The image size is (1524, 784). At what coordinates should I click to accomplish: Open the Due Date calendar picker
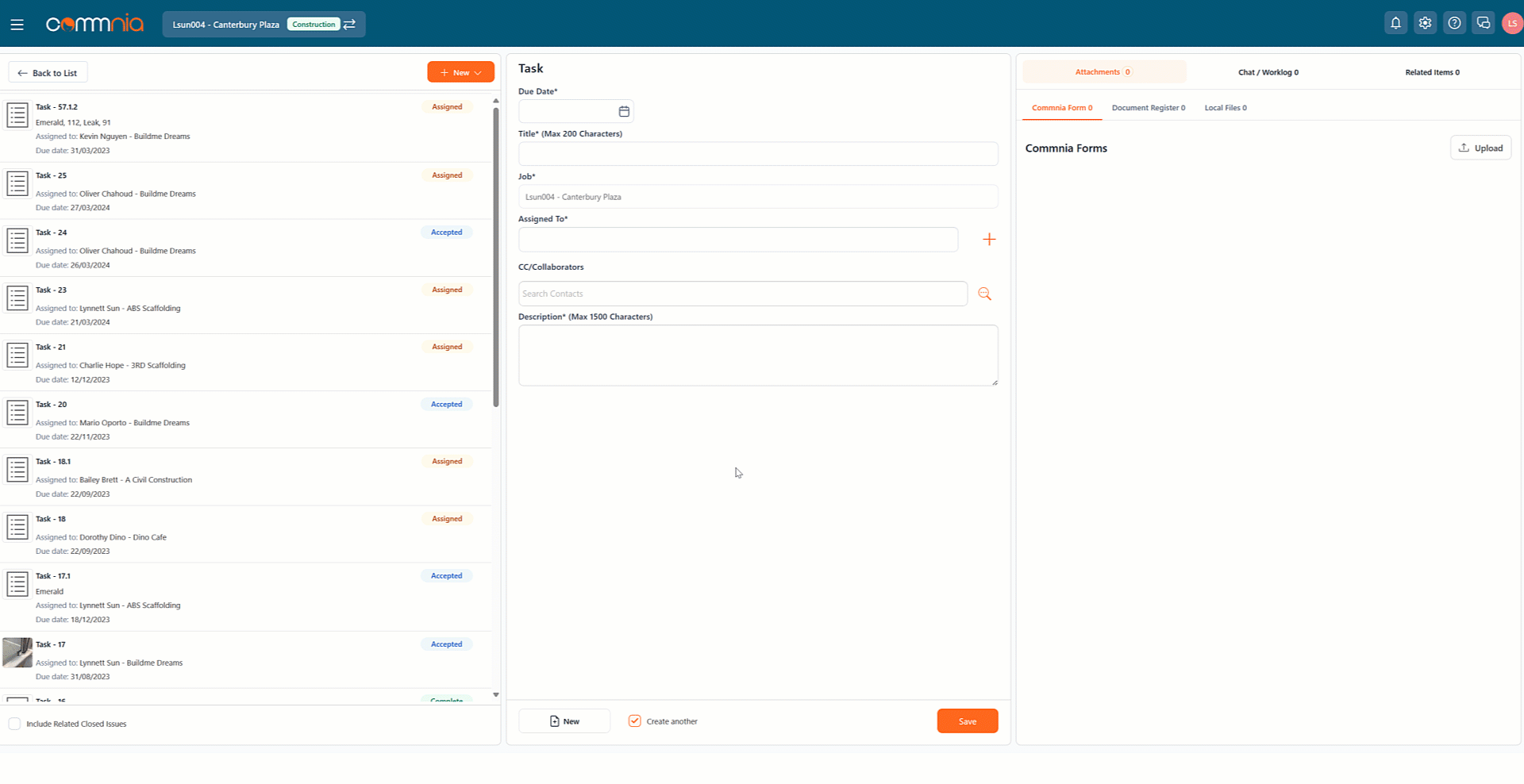(624, 112)
